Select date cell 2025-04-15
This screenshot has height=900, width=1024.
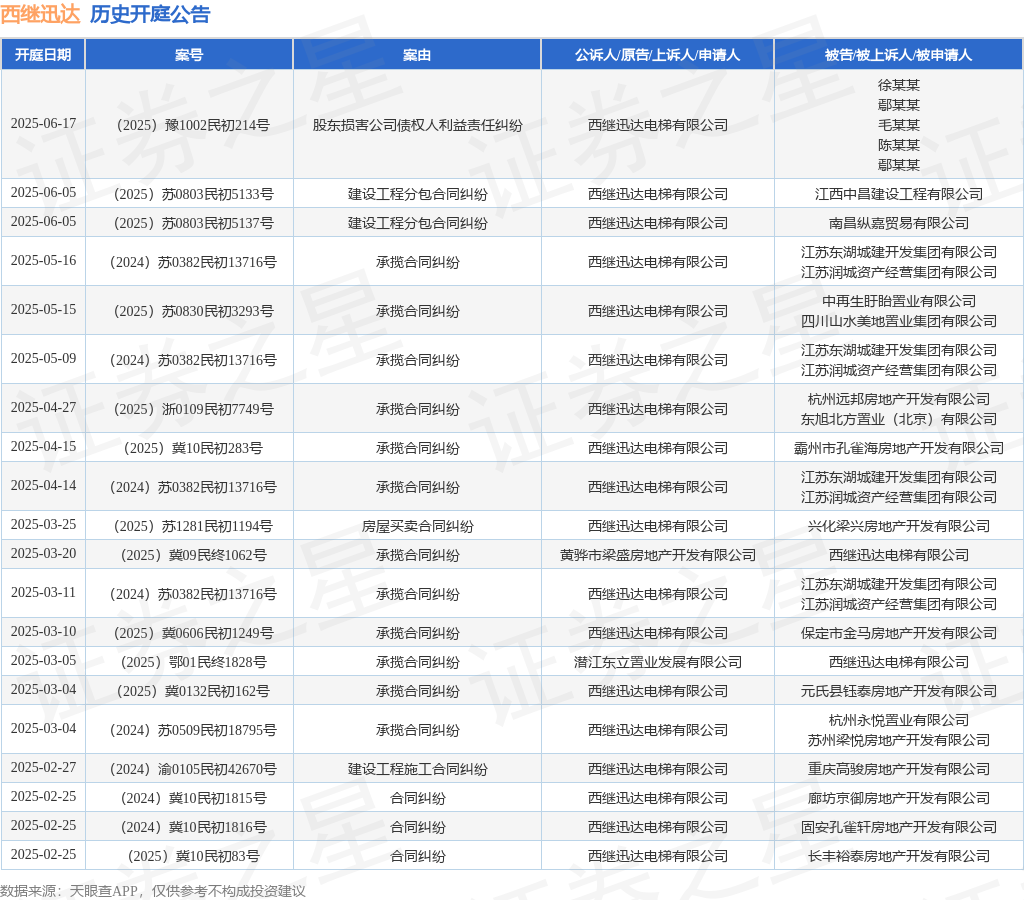pyautogui.click(x=43, y=447)
